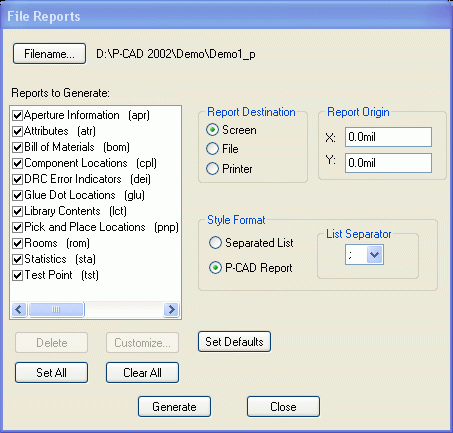The image size is (453, 433).
Task: Toggle the Rooms (rom) checkbox
Action: (17, 243)
